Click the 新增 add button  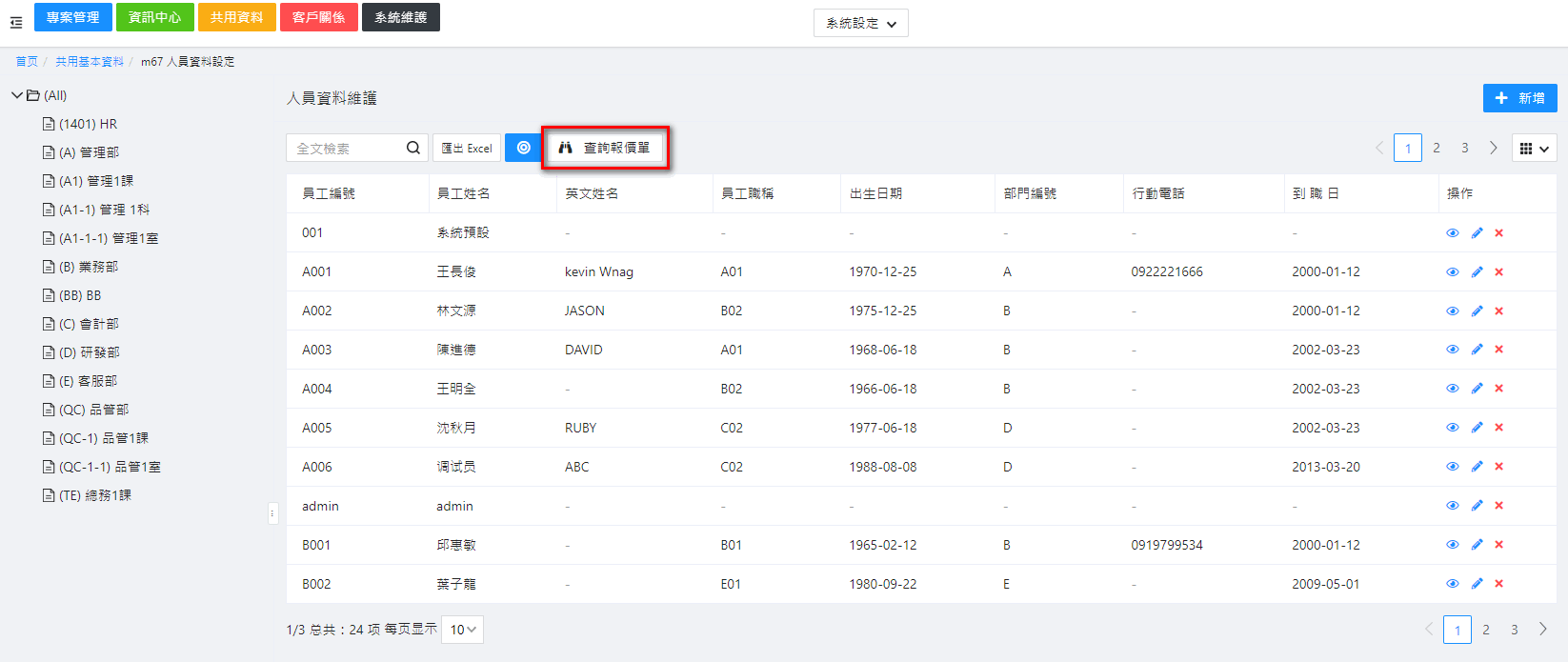click(1519, 98)
